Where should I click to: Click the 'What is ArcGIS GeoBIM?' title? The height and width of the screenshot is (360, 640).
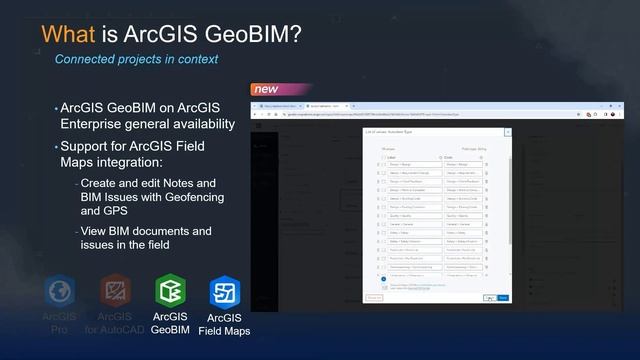click(x=171, y=34)
